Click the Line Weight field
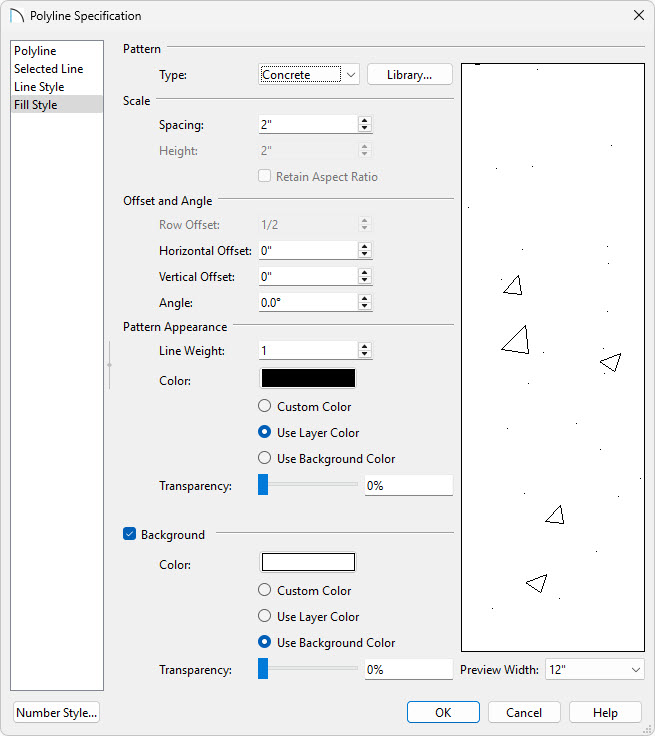The height and width of the screenshot is (736, 655). (308, 351)
